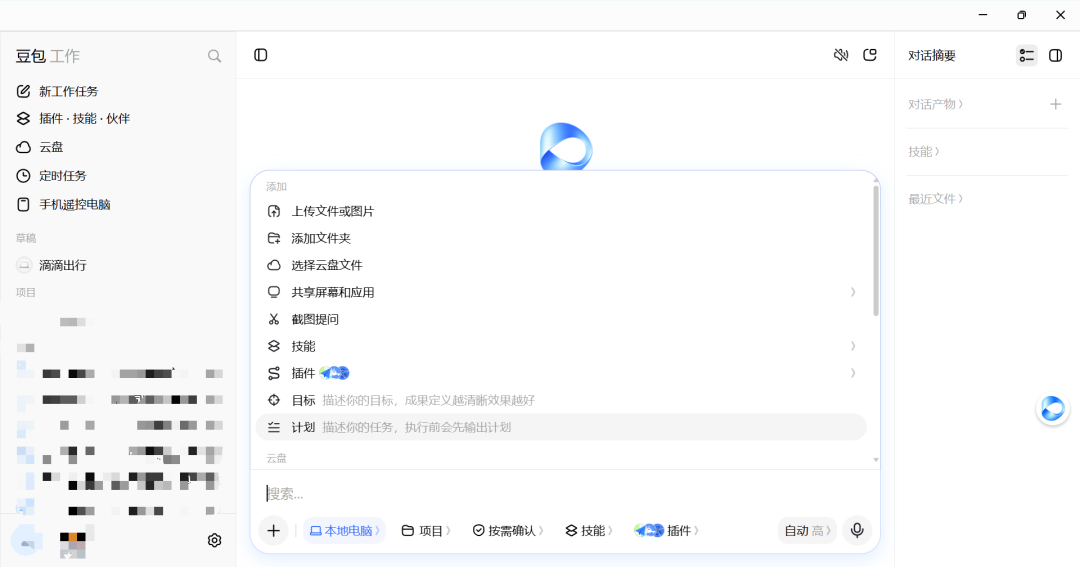The height and width of the screenshot is (567, 1080).
Task: Click the plus next to 对话产物
Action: pos(1055,104)
